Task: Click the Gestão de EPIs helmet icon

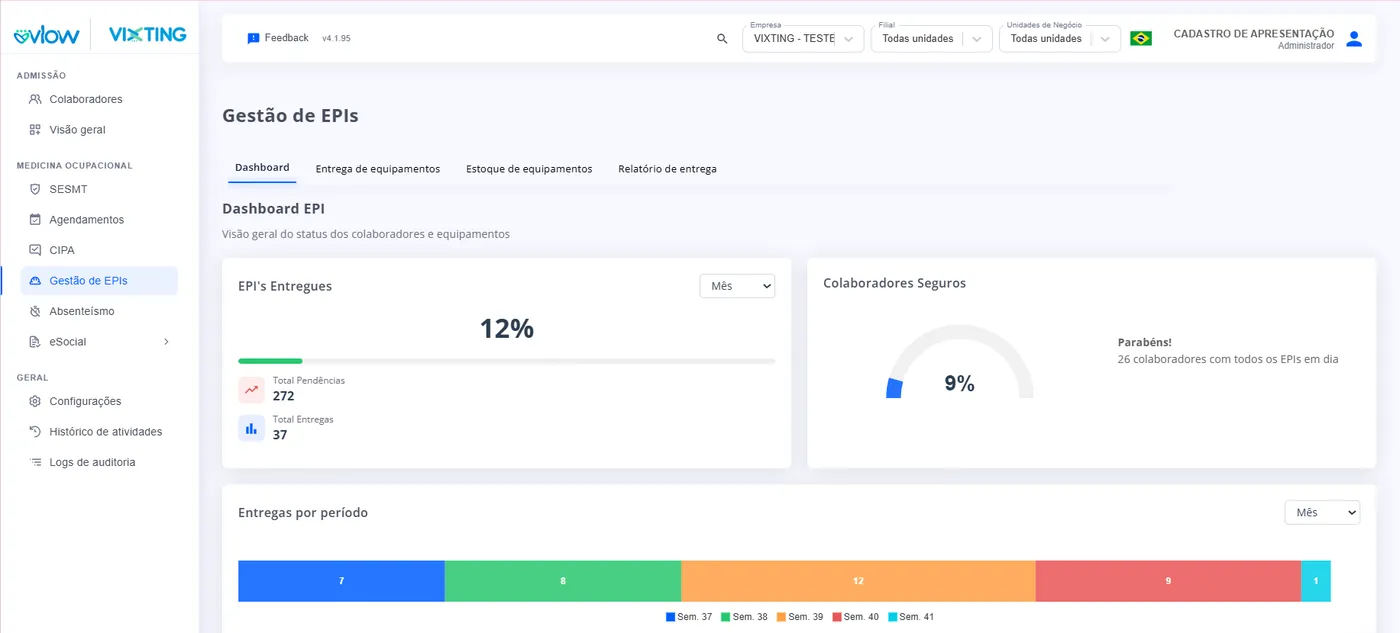Action: 35,281
